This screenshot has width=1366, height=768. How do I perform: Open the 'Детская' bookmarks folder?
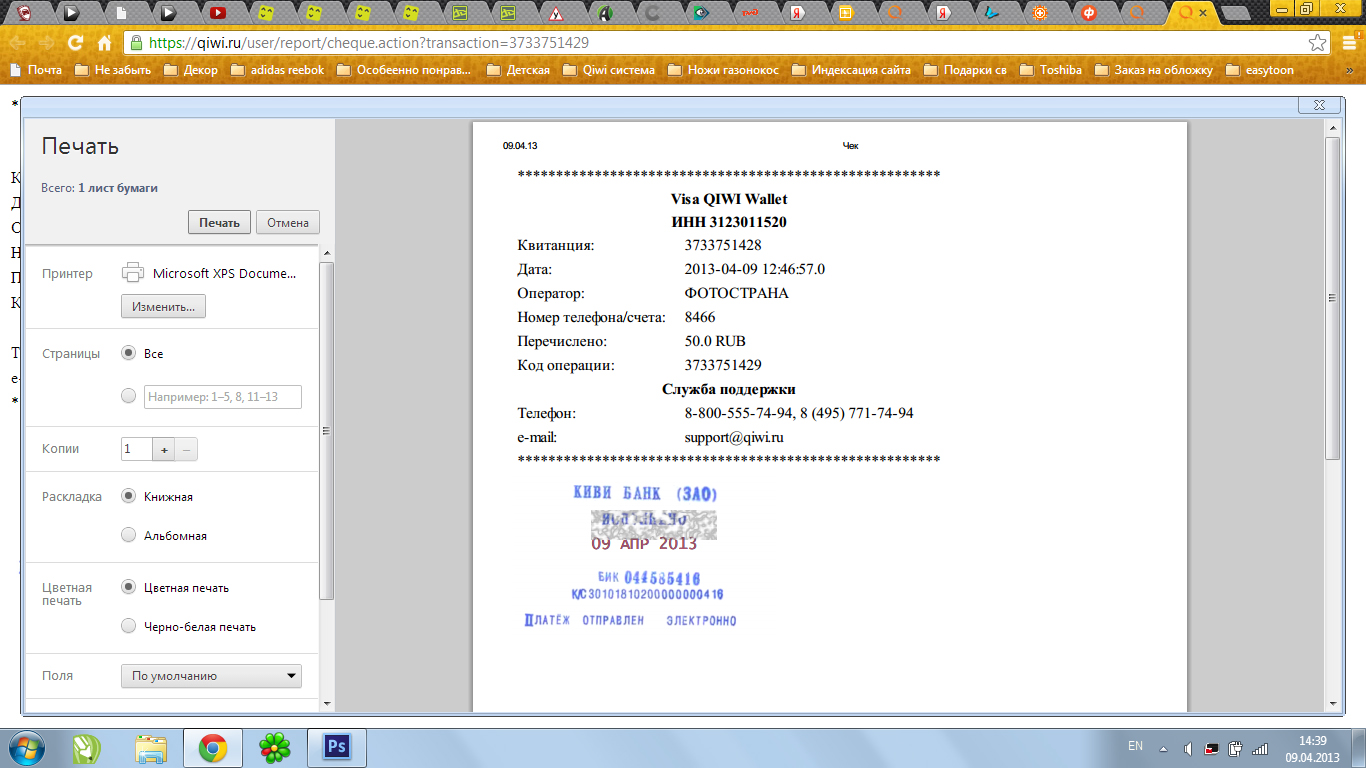pyautogui.click(x=518, y=70)
